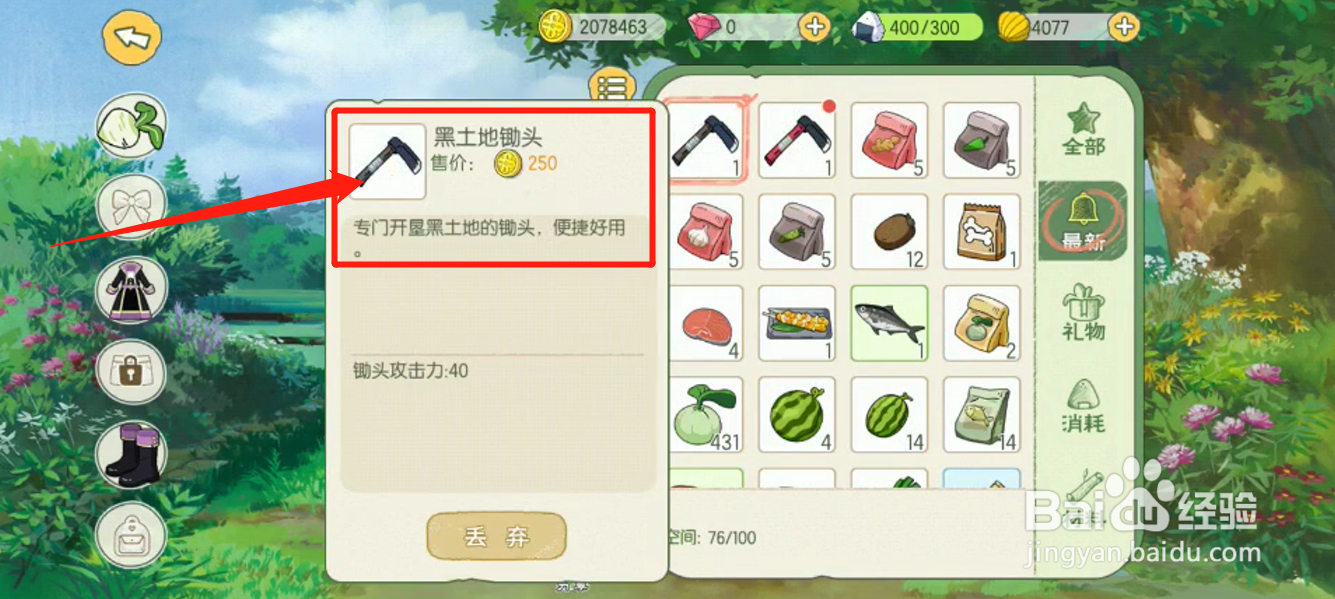Select the grilled corn skewer dish
The height and width of the screenshot is (599, 1335).
[797, 324]
